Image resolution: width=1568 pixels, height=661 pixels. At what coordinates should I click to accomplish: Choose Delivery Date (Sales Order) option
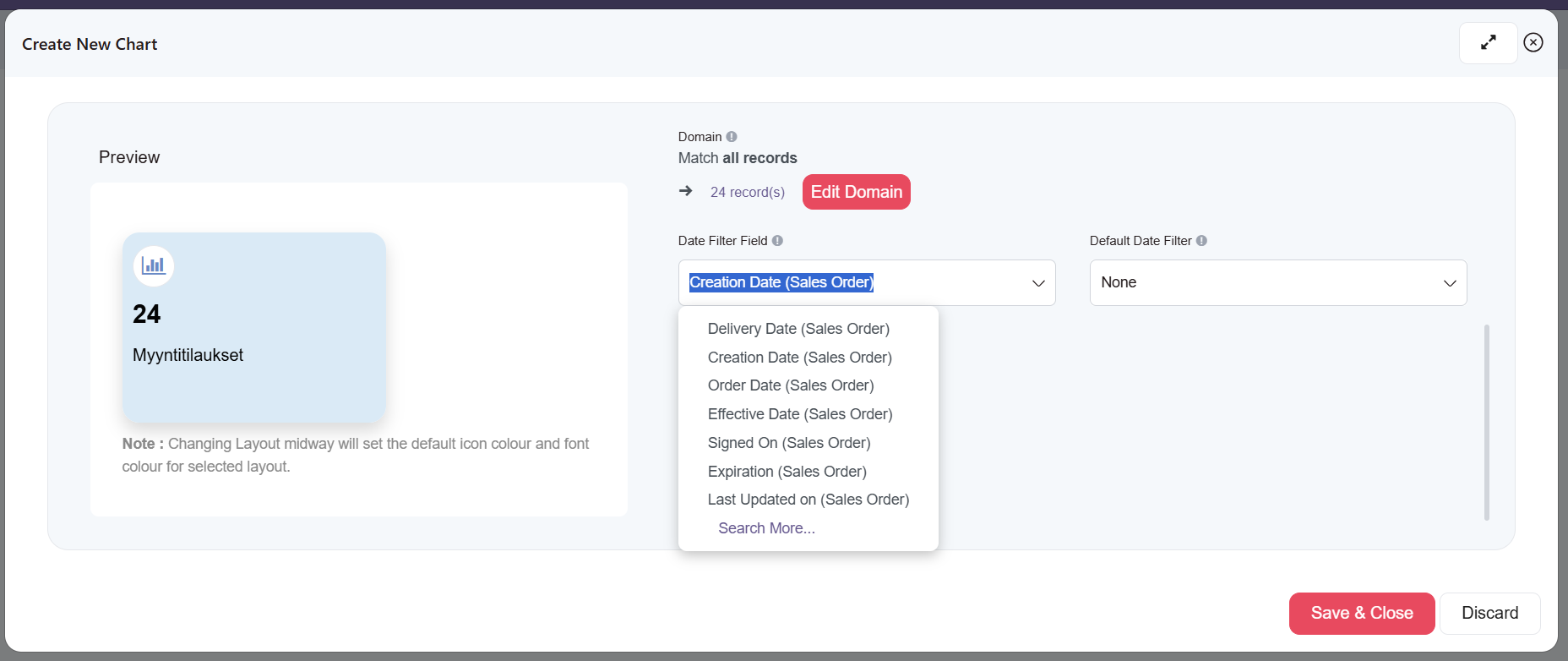798,329
